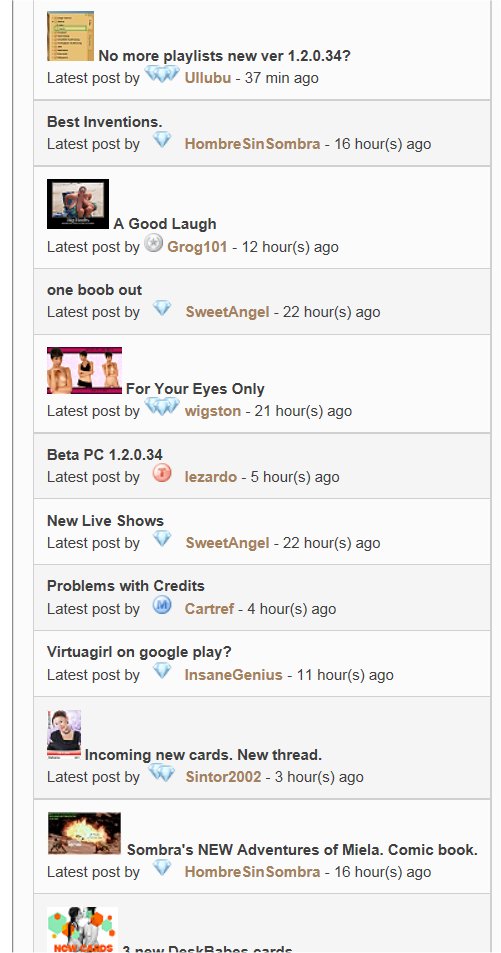Click diamond icon in Best Inventions row

point(162,140)
